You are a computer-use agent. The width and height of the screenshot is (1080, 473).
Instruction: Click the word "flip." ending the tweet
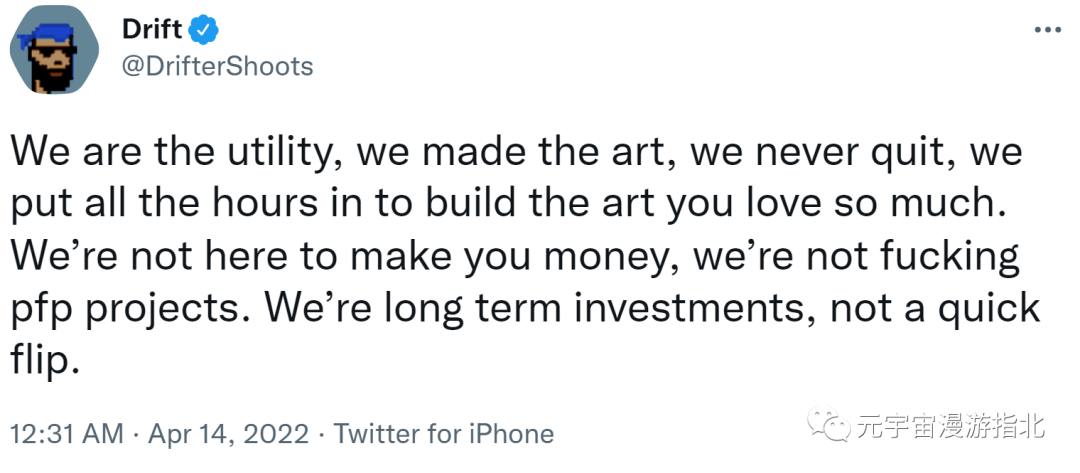click(44, 357)
